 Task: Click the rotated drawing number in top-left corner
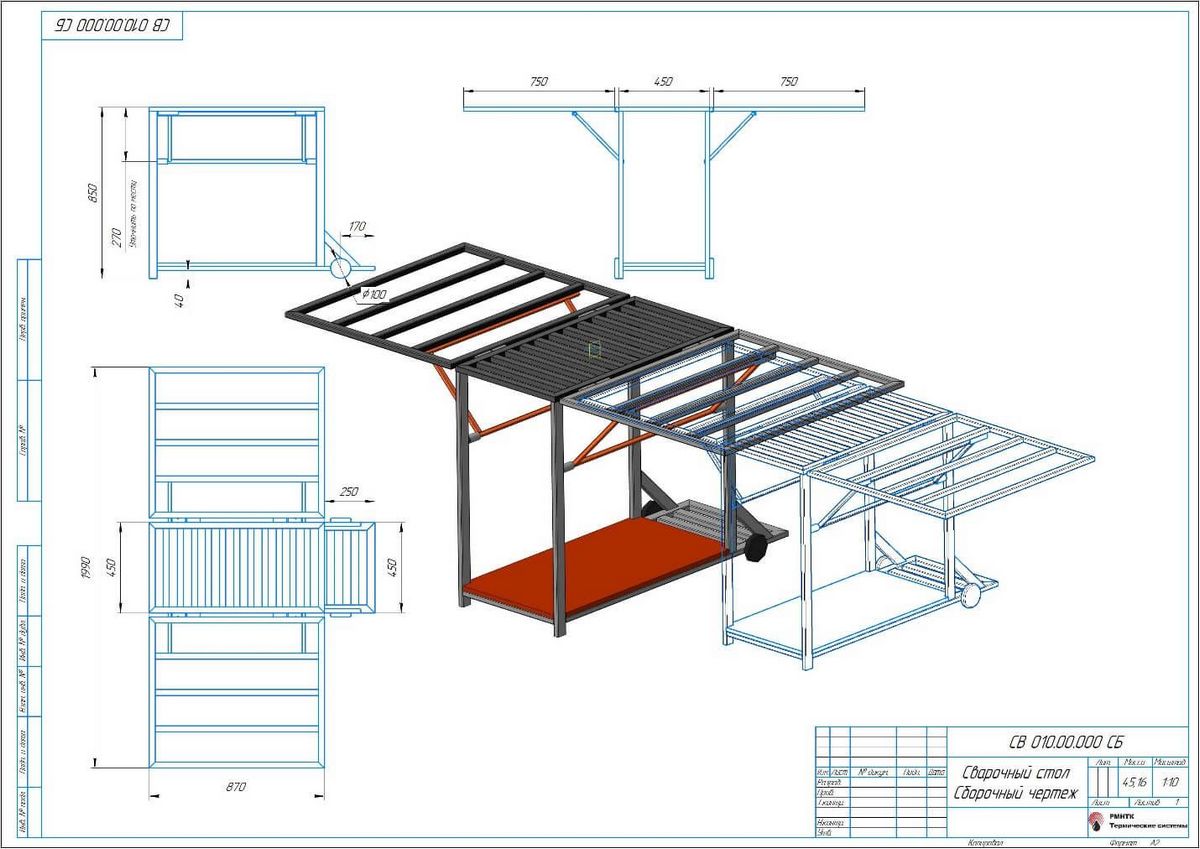click(112, 26)
